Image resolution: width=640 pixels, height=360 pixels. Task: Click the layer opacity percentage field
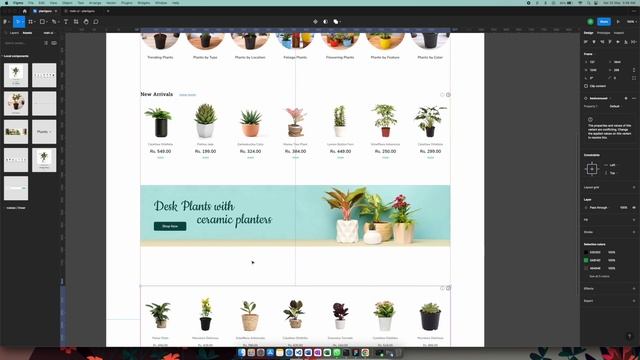pyautogui.click(x=624, y=208)
